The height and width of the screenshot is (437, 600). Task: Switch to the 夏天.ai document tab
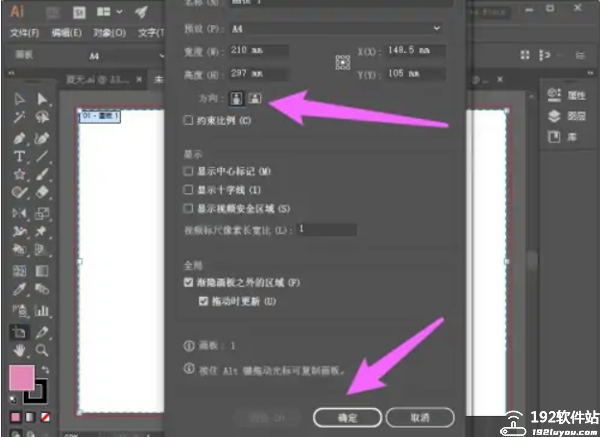(98, 79)
